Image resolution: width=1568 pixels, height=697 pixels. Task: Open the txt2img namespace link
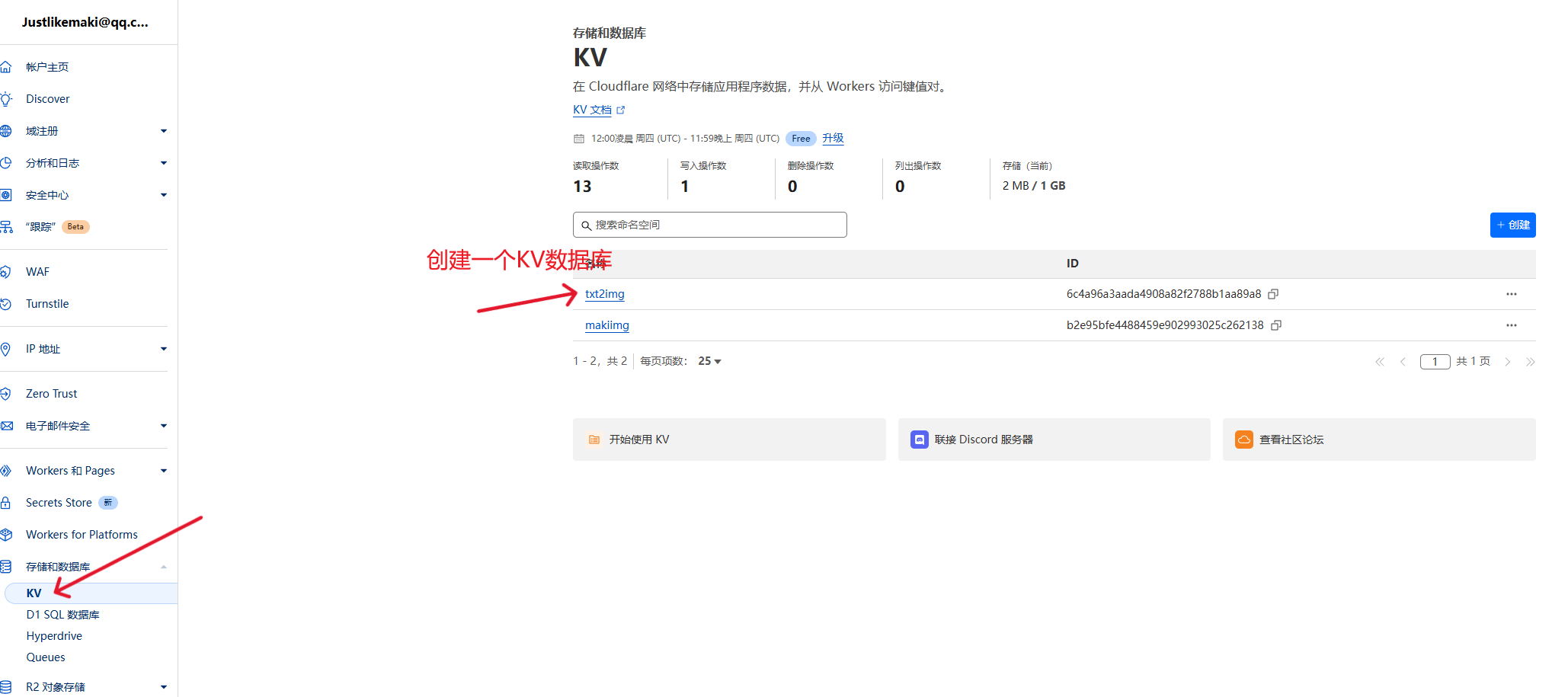605,294
